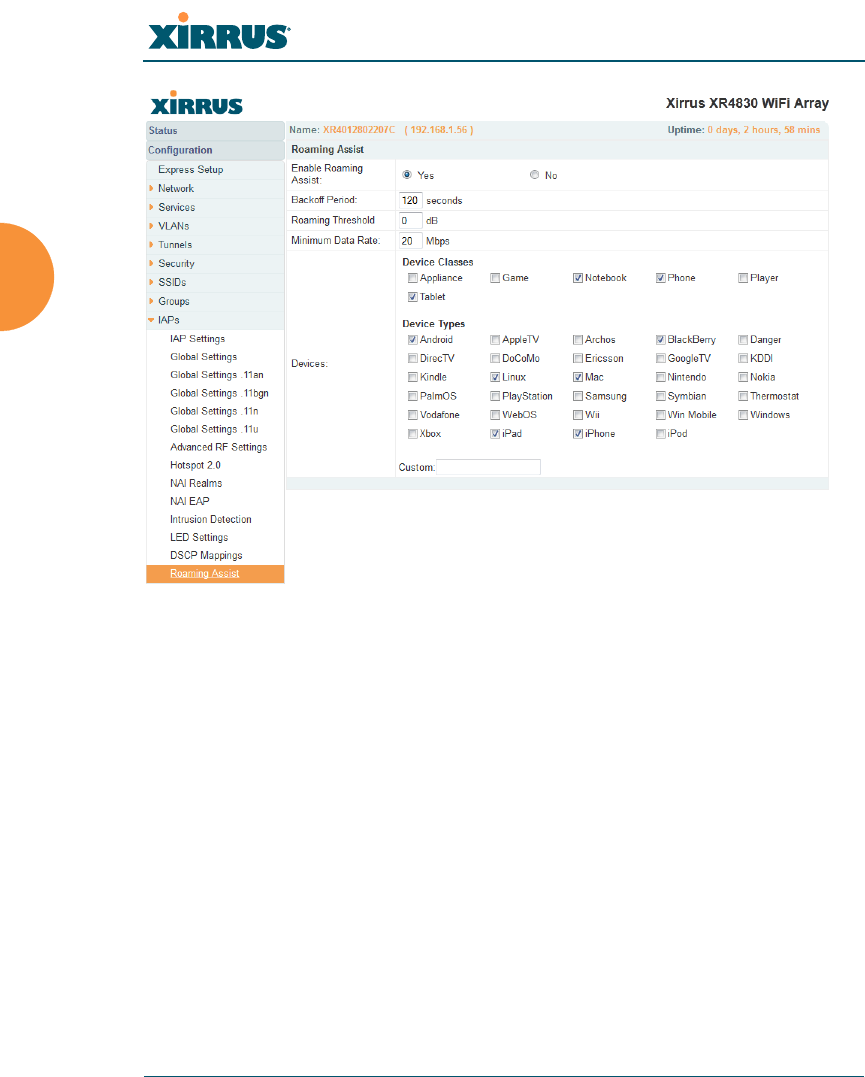This screenshot has height=1077, width=865.
Task: Uncheck the Notebook device class
Action: 578,278
